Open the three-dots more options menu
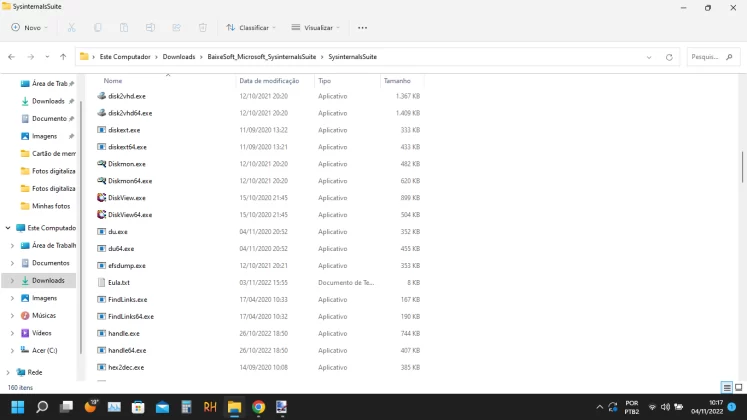 (363, 28)
